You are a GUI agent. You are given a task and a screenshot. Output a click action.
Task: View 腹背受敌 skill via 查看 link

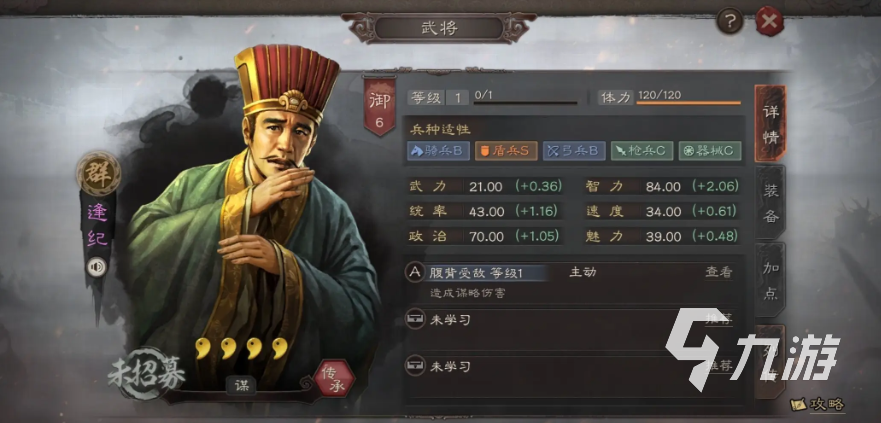click(x=719, y=272)
